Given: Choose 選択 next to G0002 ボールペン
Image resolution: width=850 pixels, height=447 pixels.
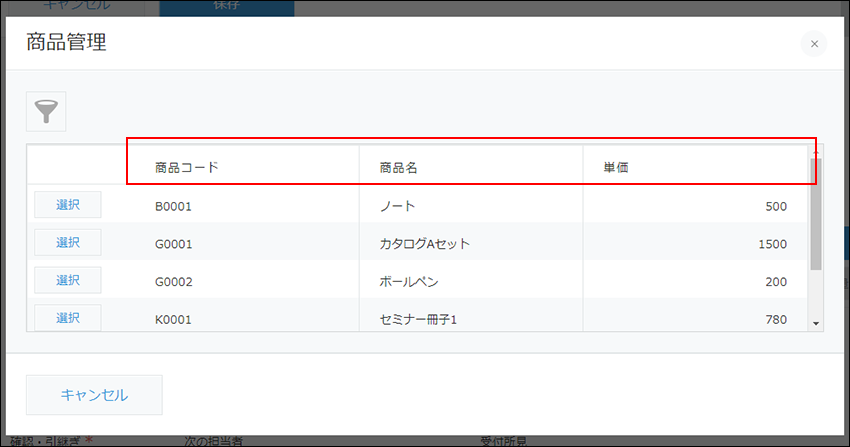Looking at the screenshot, I should click(68, 280).
